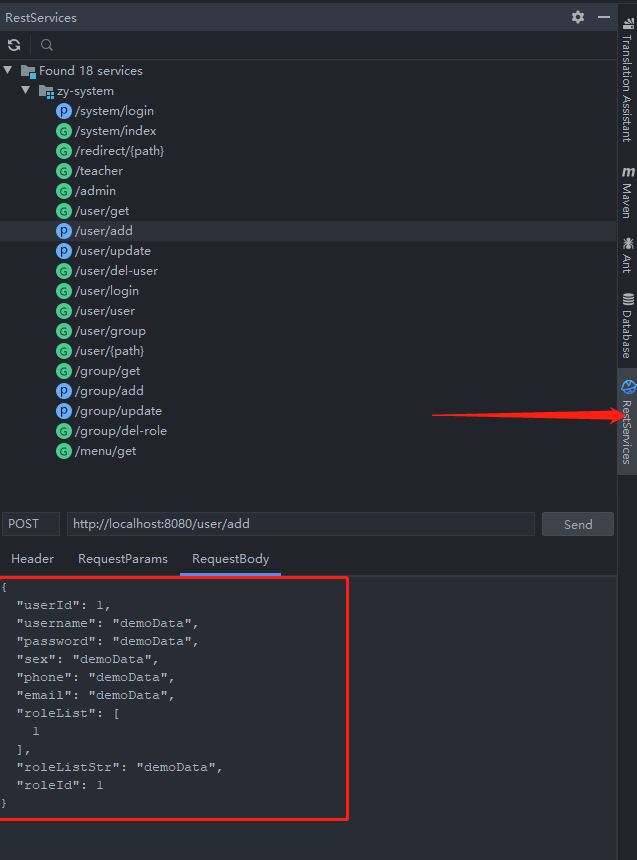Open the Translation Assistant side tab

(627, 80)
